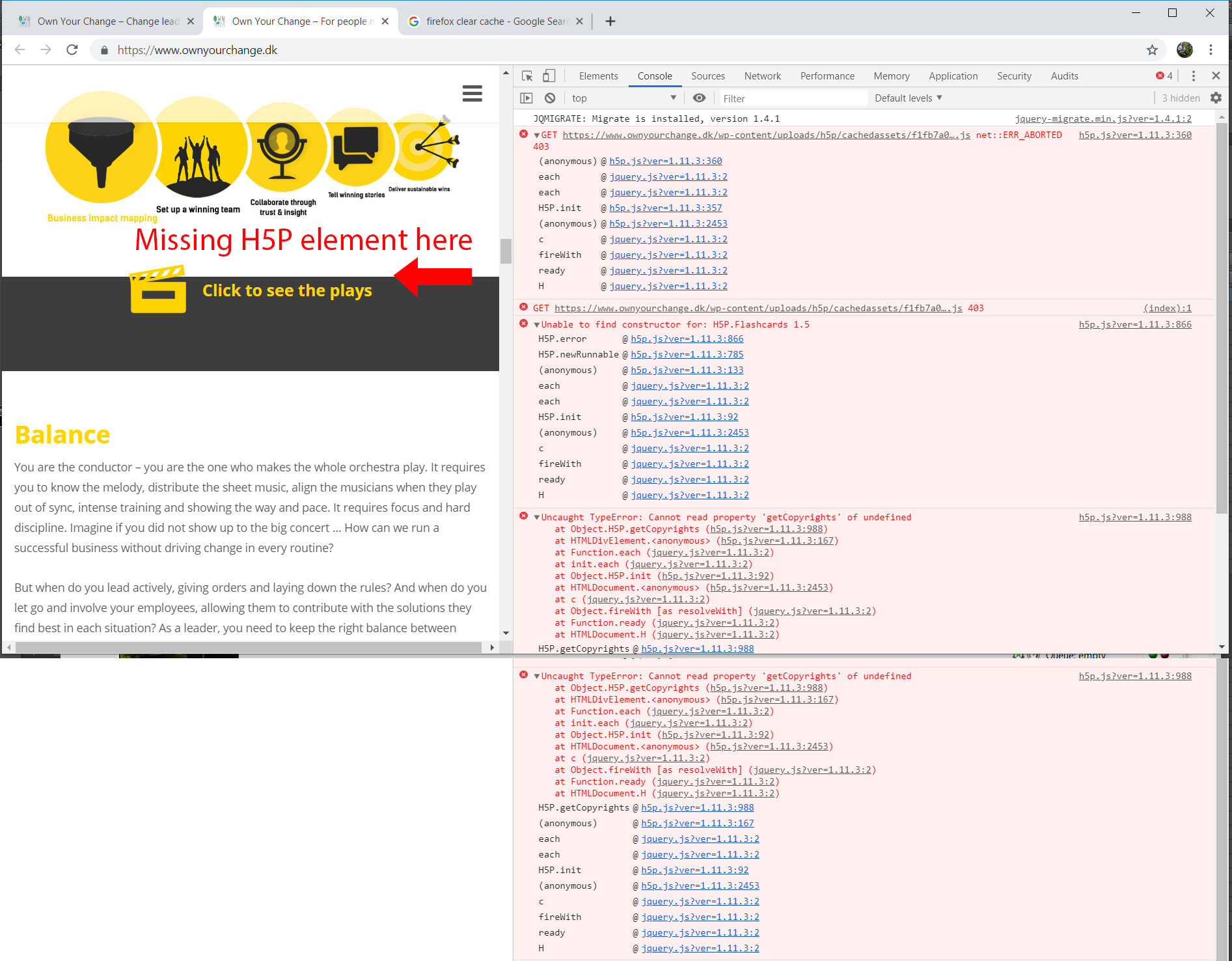
Task: Open console settings gear
Action: tap(1215, 98)
